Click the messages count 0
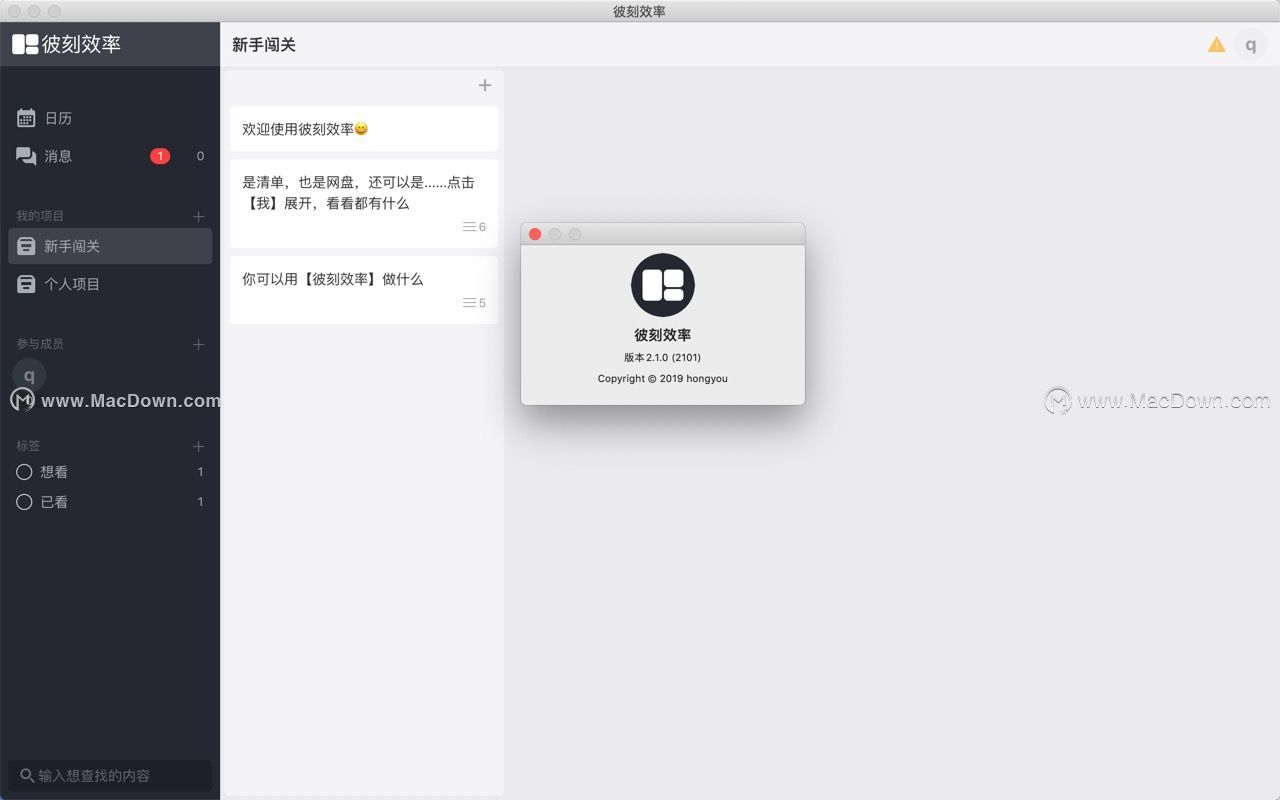Image resolution: width=1280 pixels, height=800 pixels. point(200,156)
